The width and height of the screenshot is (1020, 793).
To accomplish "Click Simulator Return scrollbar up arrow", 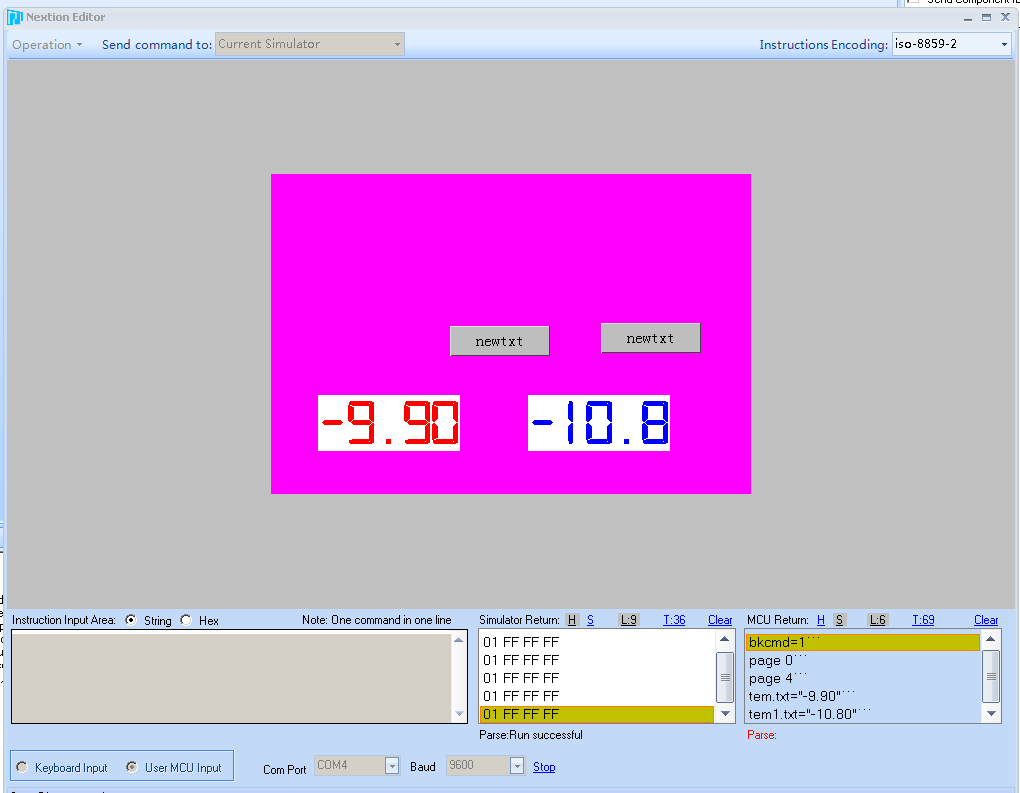I will tap(725, 639).
